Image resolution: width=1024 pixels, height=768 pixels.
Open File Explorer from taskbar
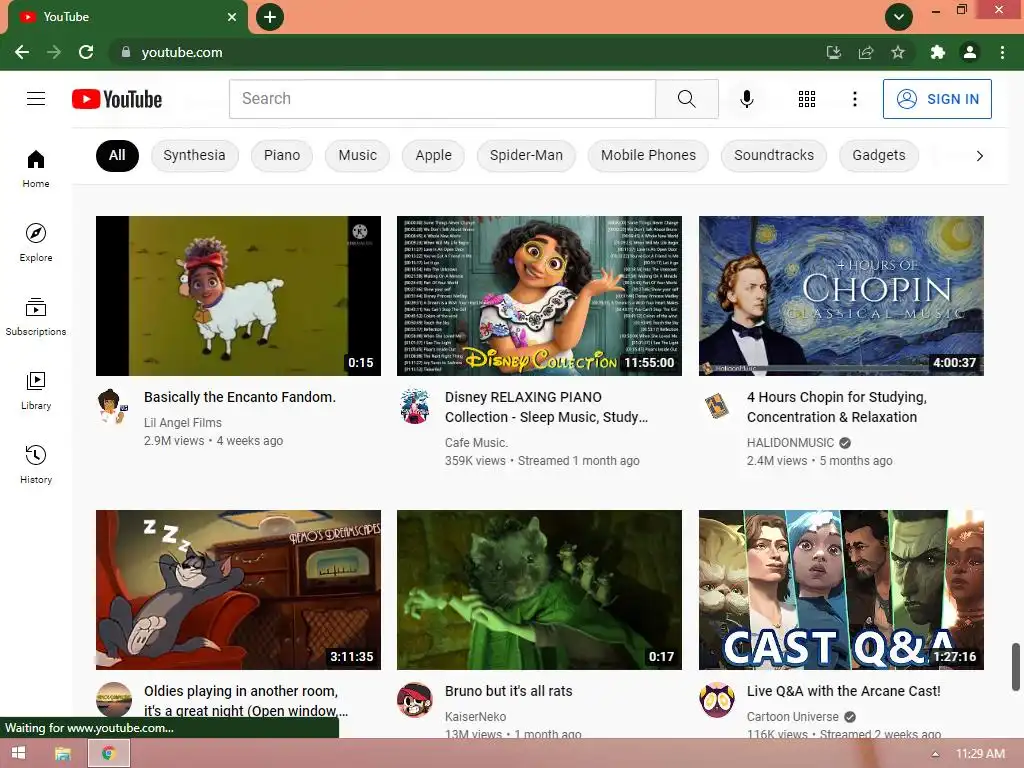63,753
